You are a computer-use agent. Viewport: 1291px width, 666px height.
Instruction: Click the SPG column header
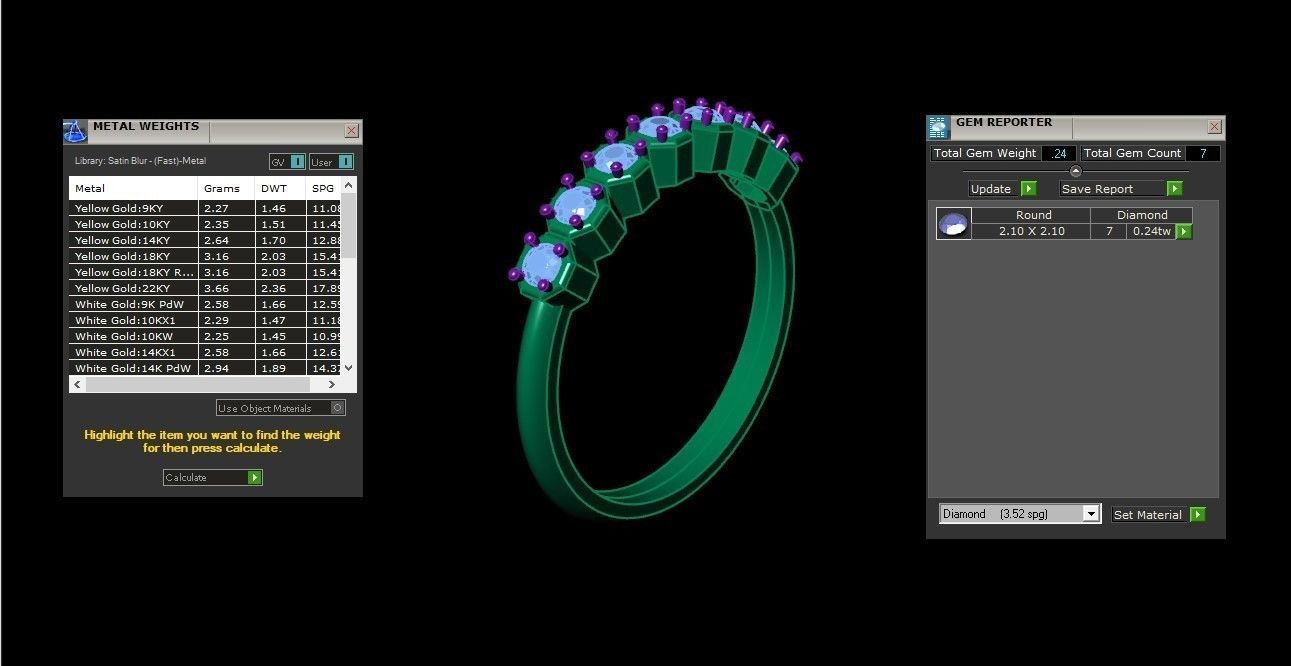tap(323, 188)
